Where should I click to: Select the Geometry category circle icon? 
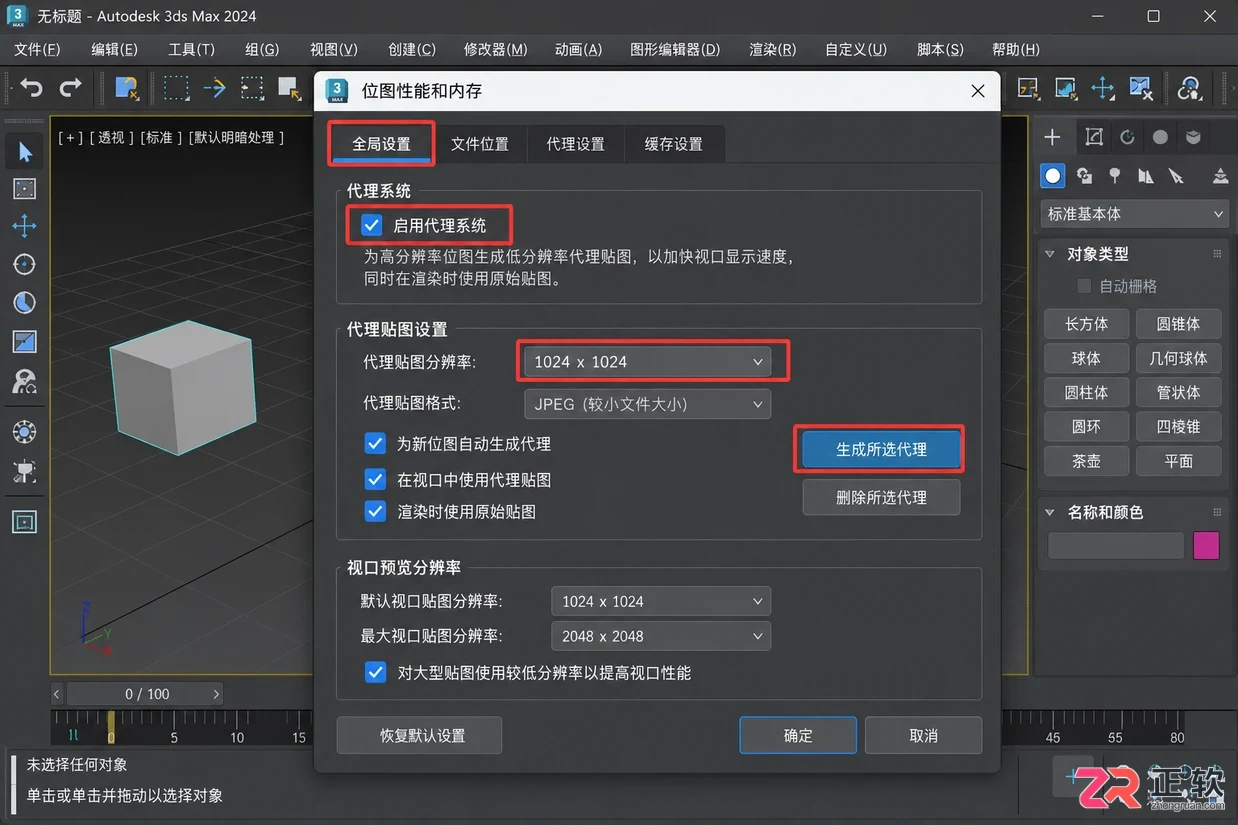pos(1053,176)
